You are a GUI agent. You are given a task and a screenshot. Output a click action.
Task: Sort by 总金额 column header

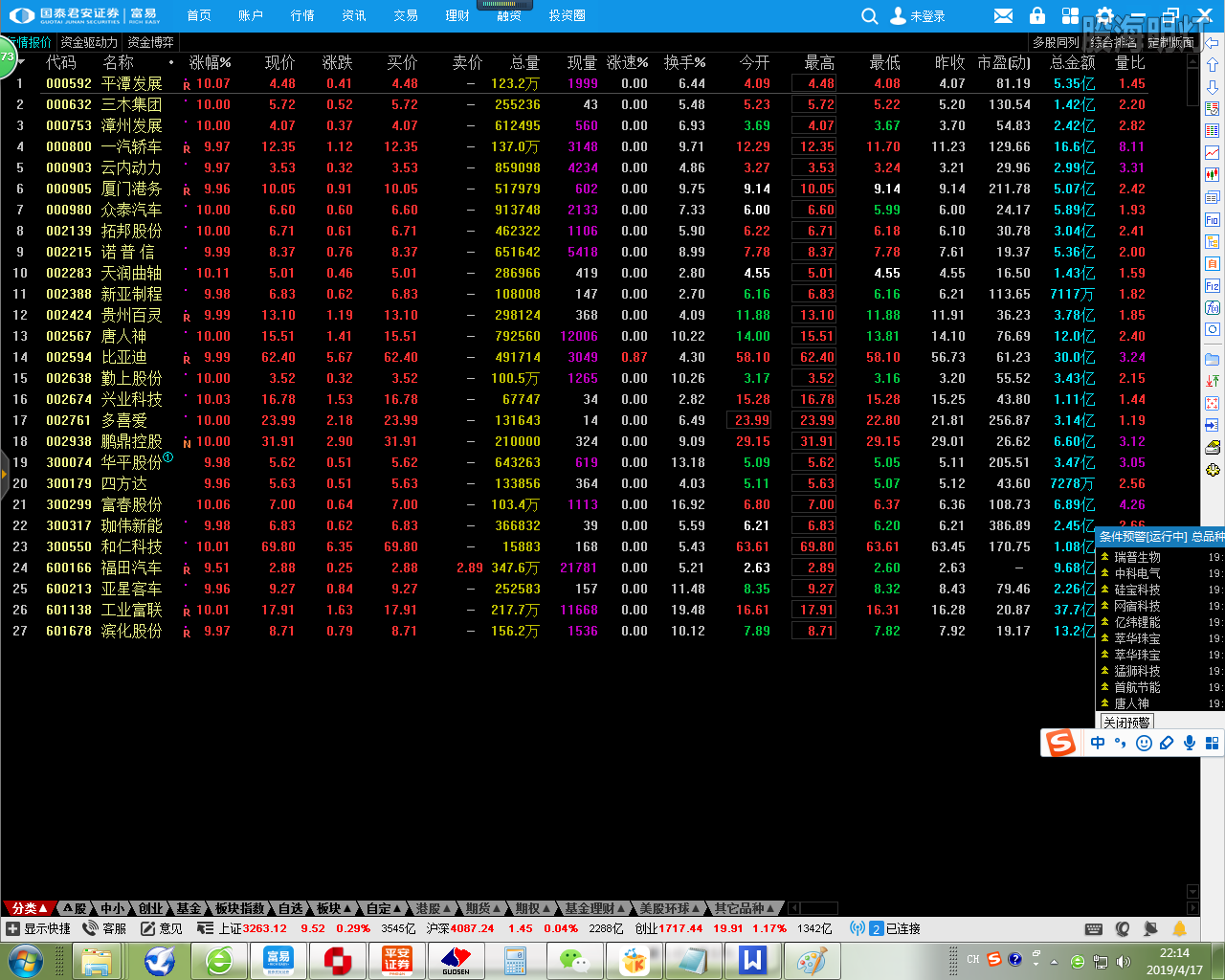(x=1072, y=62)
